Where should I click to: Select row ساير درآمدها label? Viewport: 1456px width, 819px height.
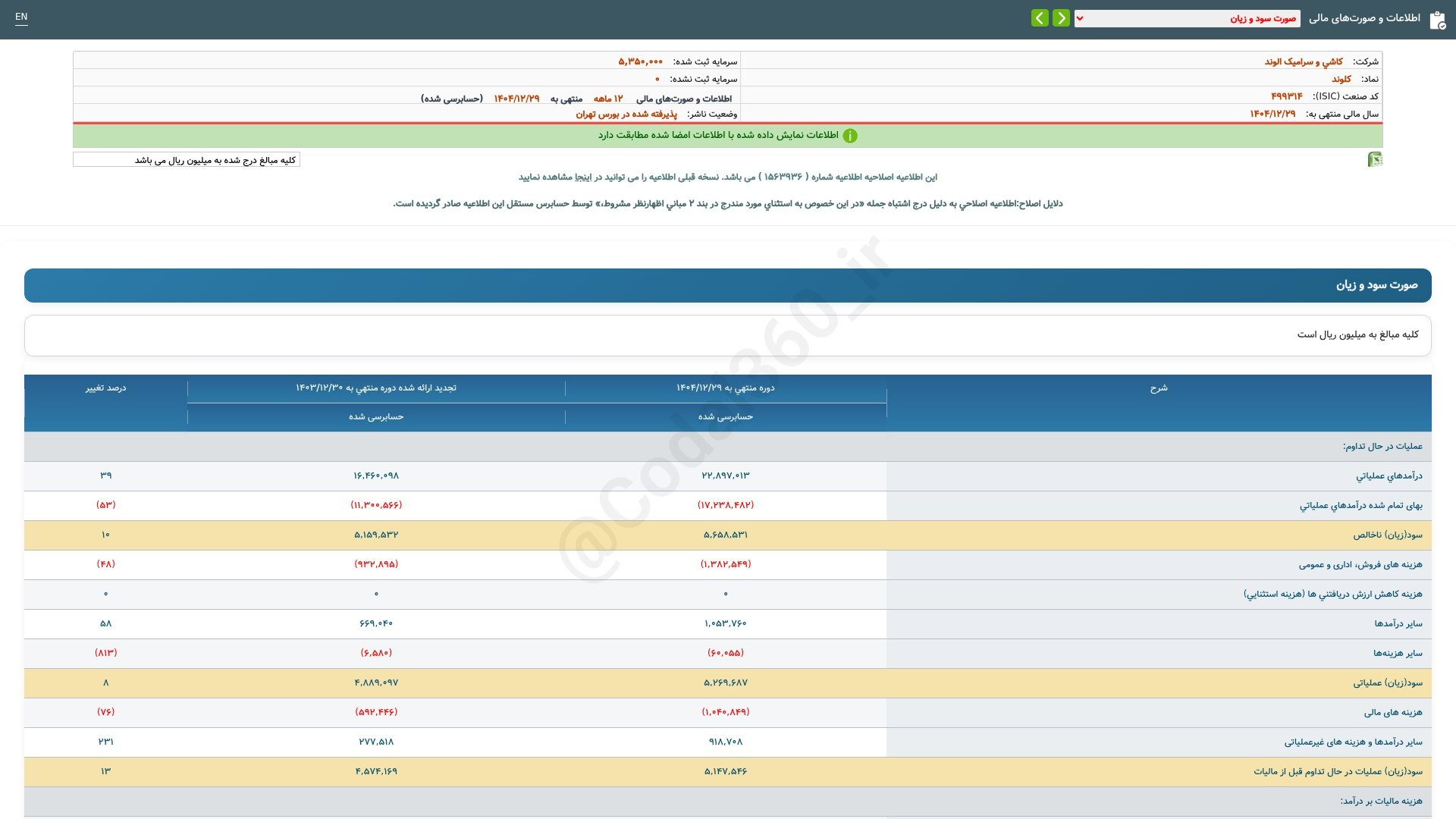click(1398, 624)
